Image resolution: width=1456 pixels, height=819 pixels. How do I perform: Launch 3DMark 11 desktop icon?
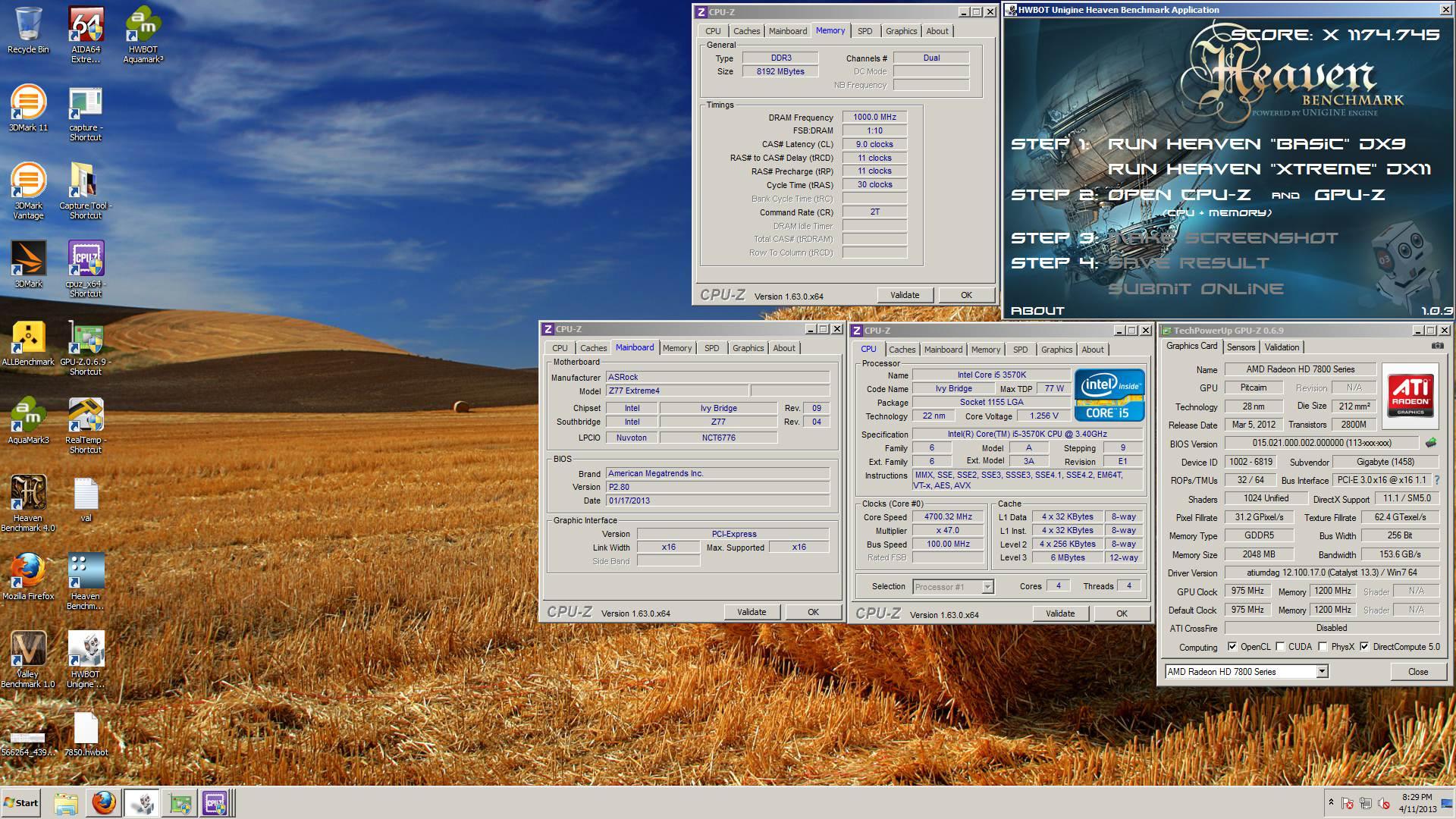tap(28, 108)
